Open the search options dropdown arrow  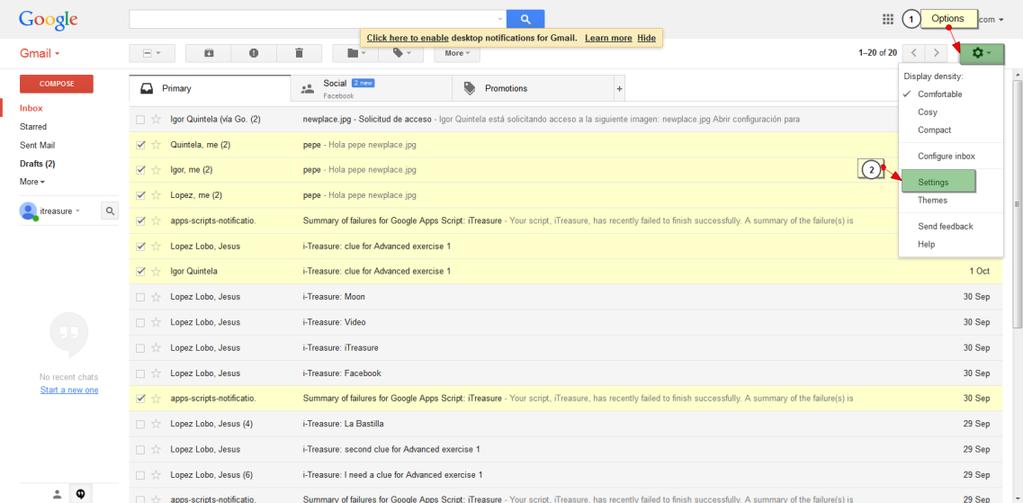coord(500,20)
